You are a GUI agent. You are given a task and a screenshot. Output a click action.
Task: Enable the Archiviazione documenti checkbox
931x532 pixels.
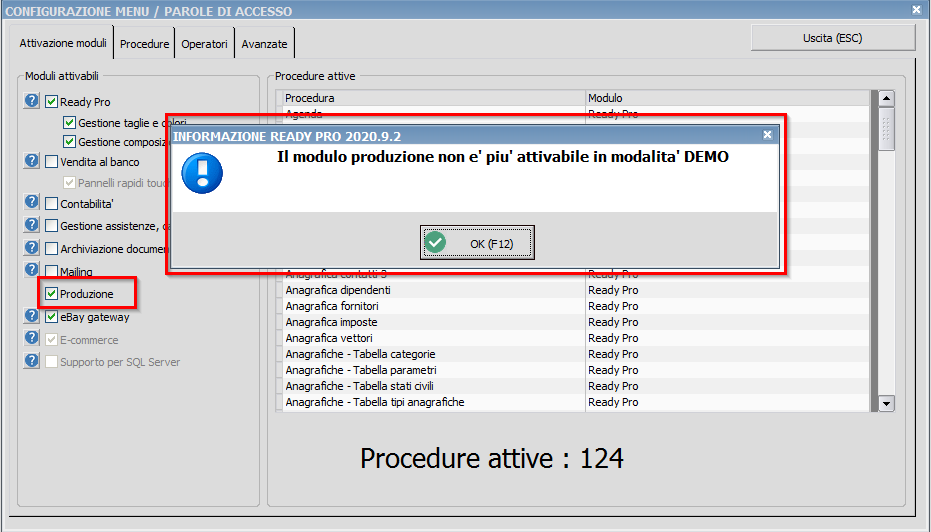point(52,248)
